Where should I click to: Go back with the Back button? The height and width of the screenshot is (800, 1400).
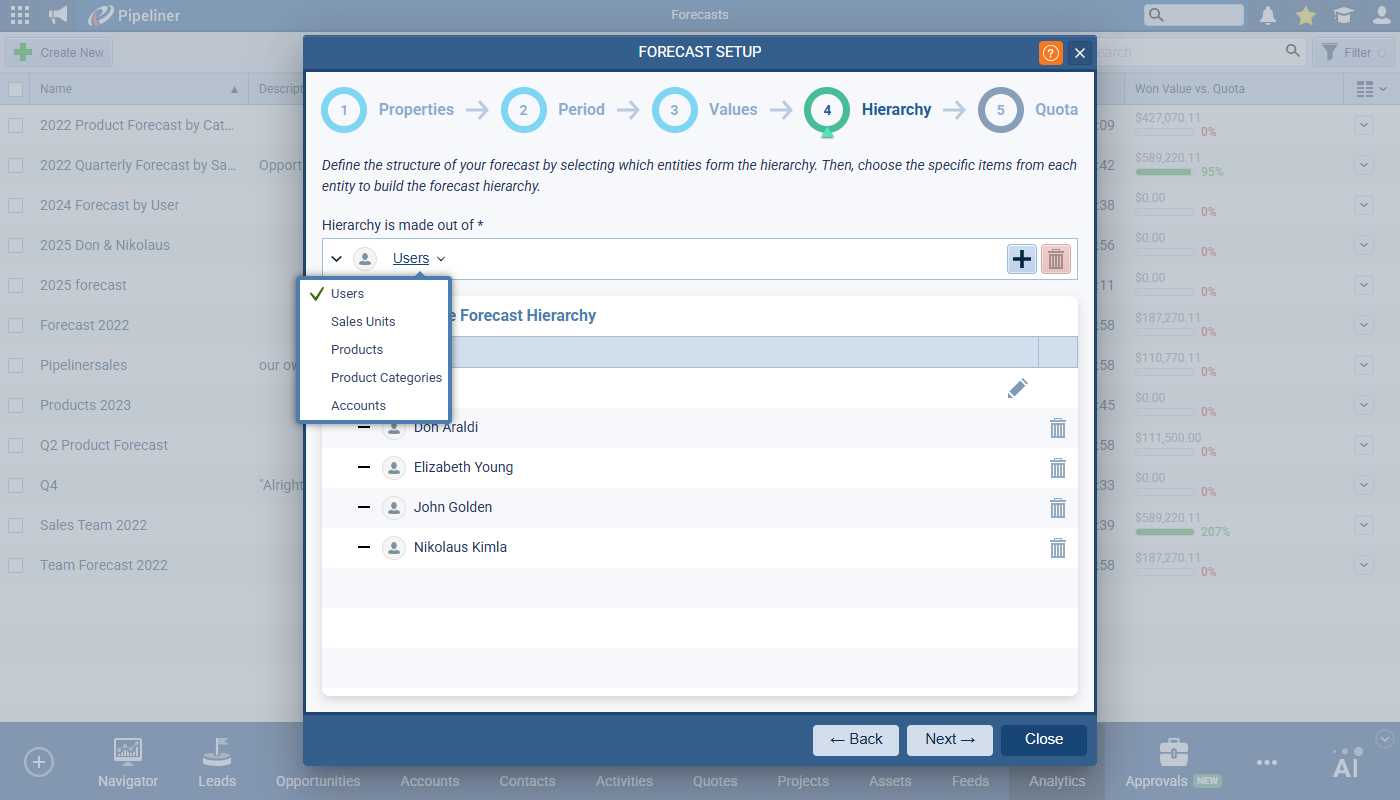pos(855,739)
